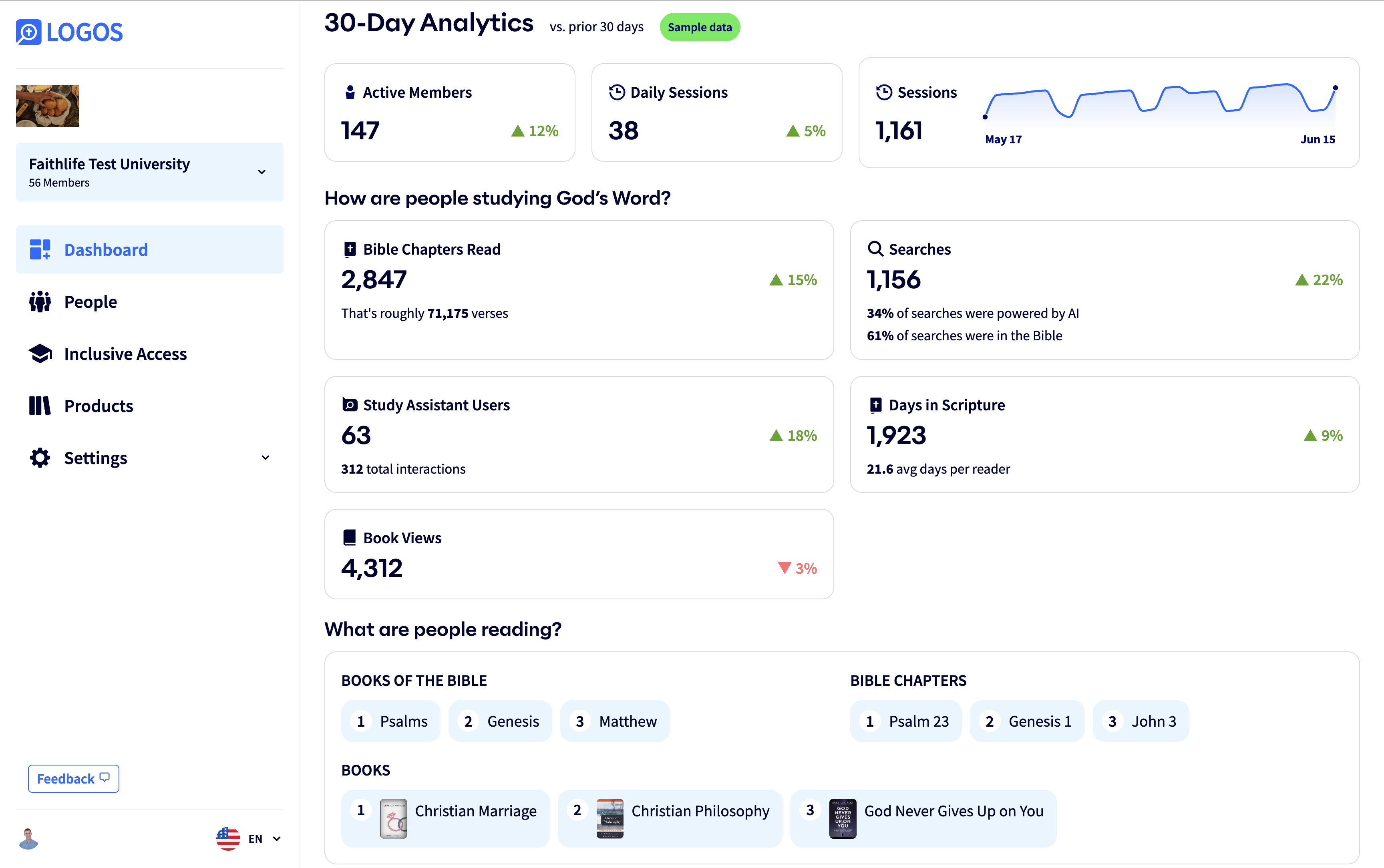Click the Study Assistant Users 18% up arrow

[776, 436]
